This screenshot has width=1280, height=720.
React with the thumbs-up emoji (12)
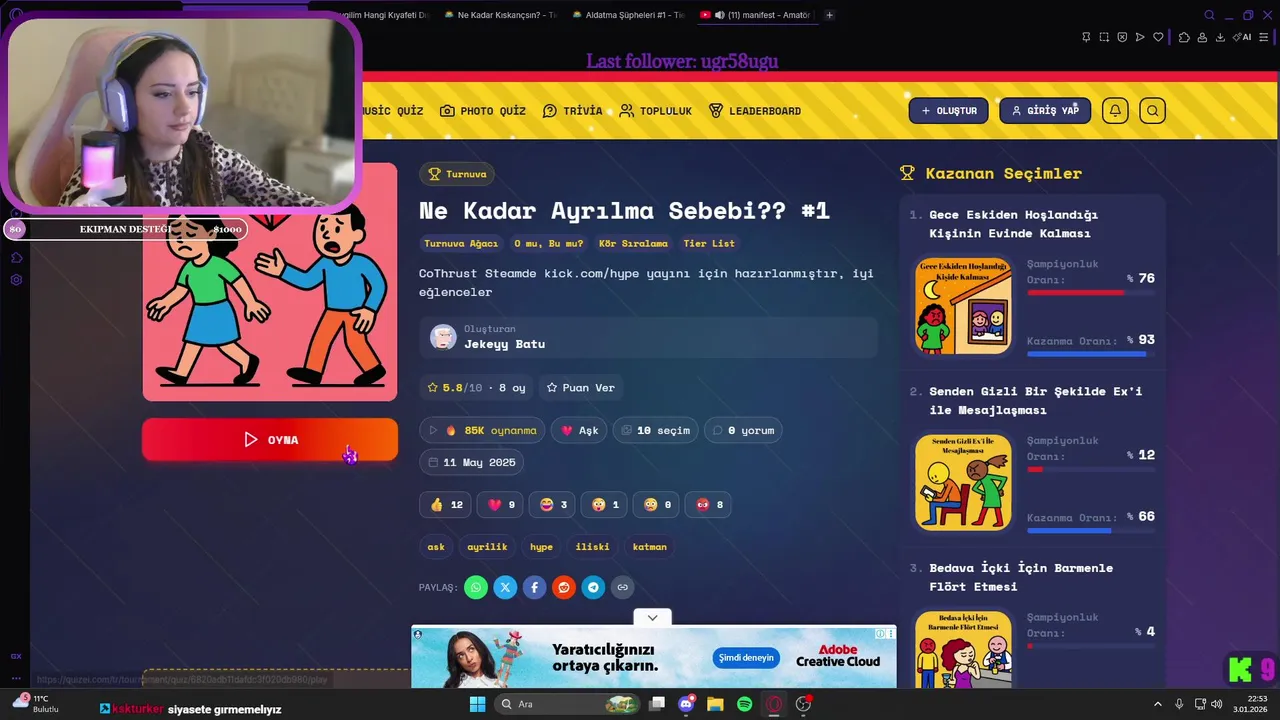pyautogui.click(x=446, y=505)
